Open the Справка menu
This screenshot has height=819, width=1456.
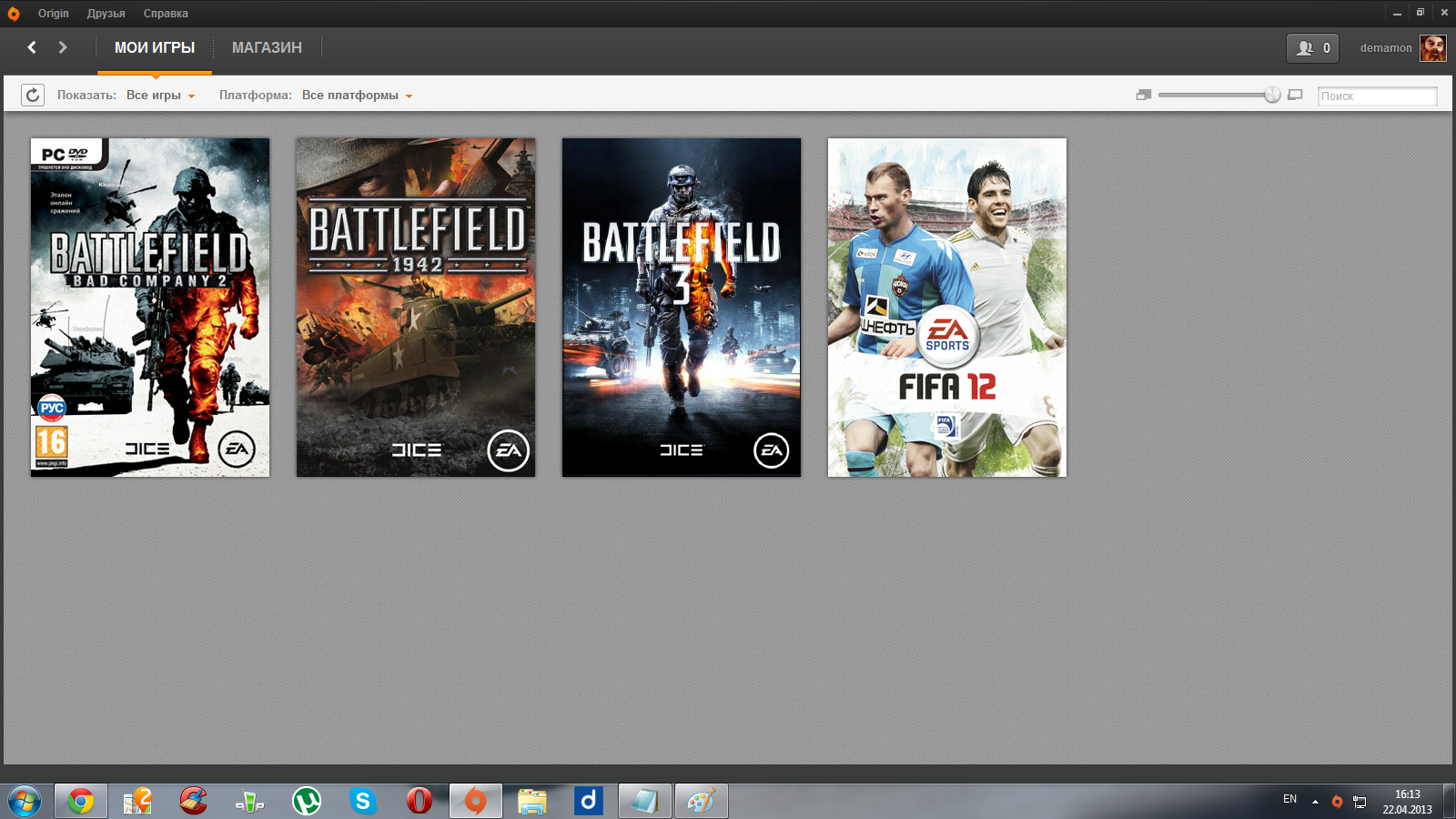[x=166, y=14]
